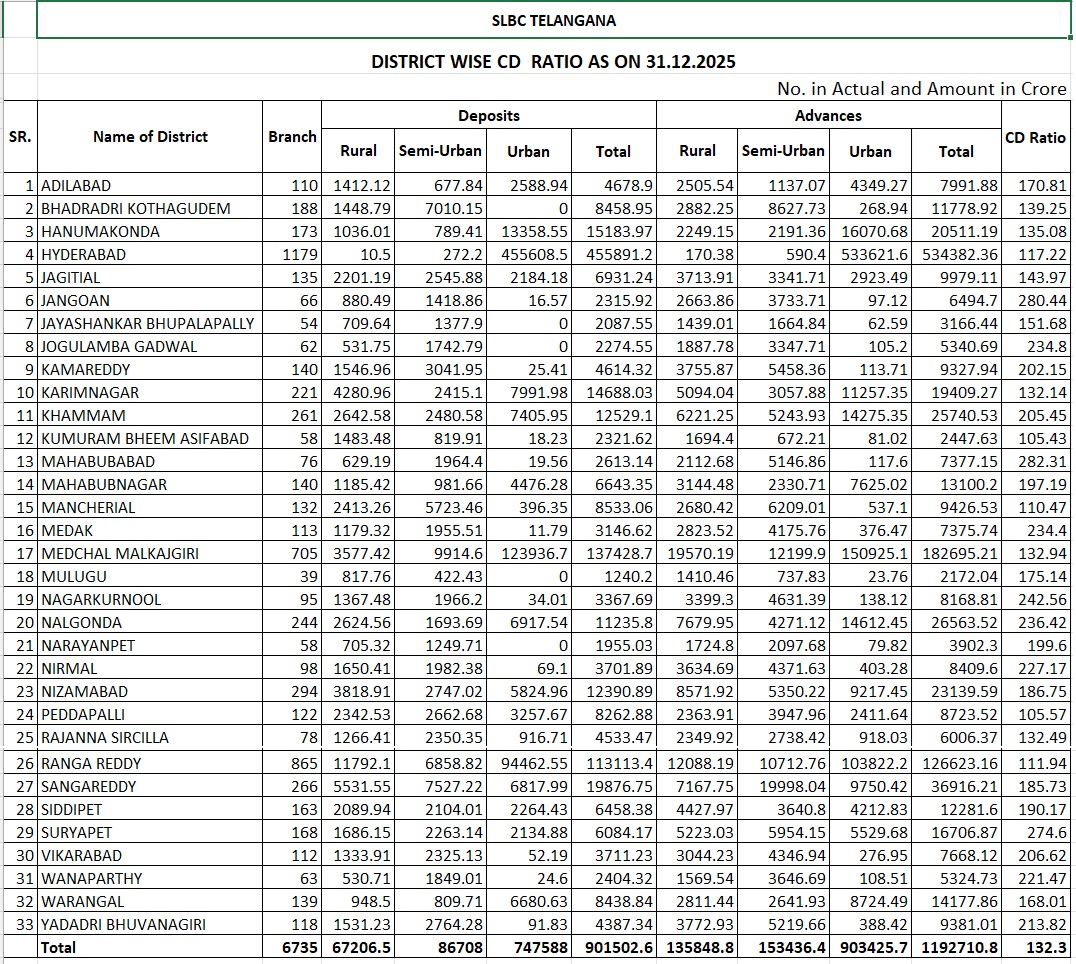Select the DISTRICT WISE CD RATIO heading
1076x964 pixels.
(553, 61)
